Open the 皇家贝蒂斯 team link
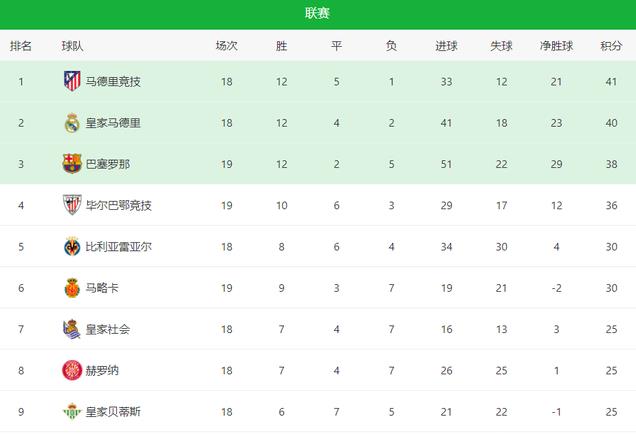The height and width of the screenshot is (440, 636). (113, 412)
